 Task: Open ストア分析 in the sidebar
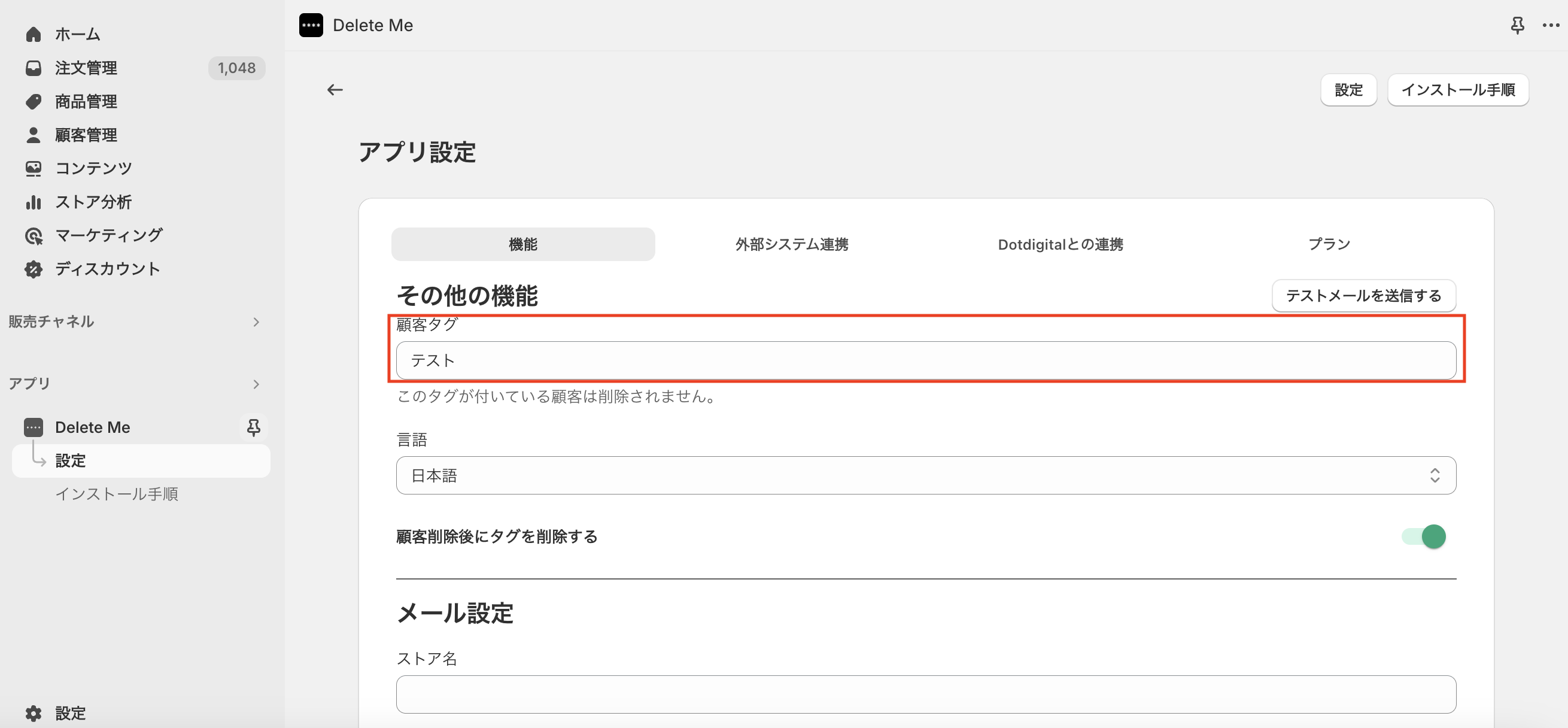[93, 202]
